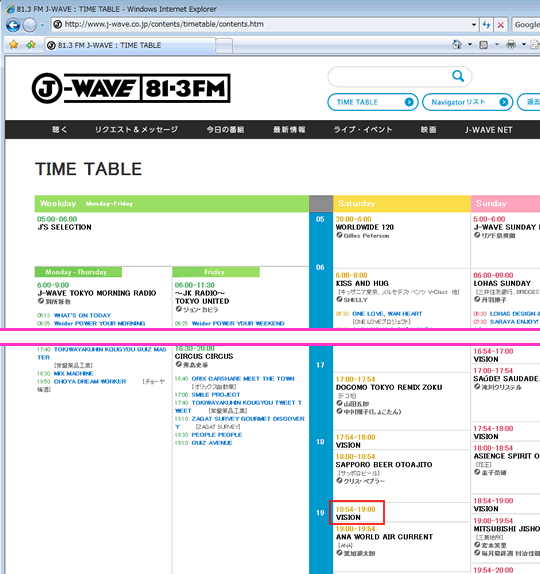Image resolution: width=540 pixels, height=574 pixels.
Task: Click Weider POWER YOUR MORNING link
Action: [x=100, y=323]
